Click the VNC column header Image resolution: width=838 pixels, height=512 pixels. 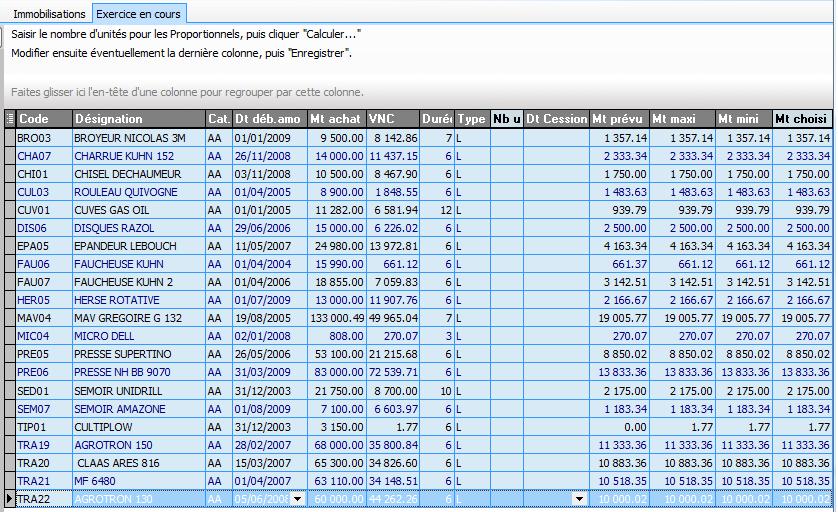pos(392,119)
